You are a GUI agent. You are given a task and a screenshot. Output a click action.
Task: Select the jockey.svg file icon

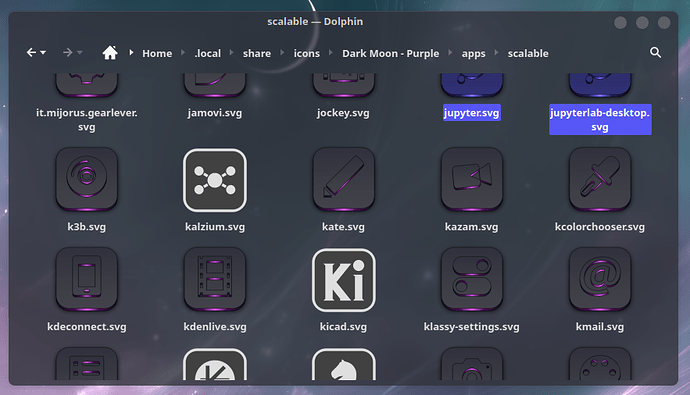point(343,85)
